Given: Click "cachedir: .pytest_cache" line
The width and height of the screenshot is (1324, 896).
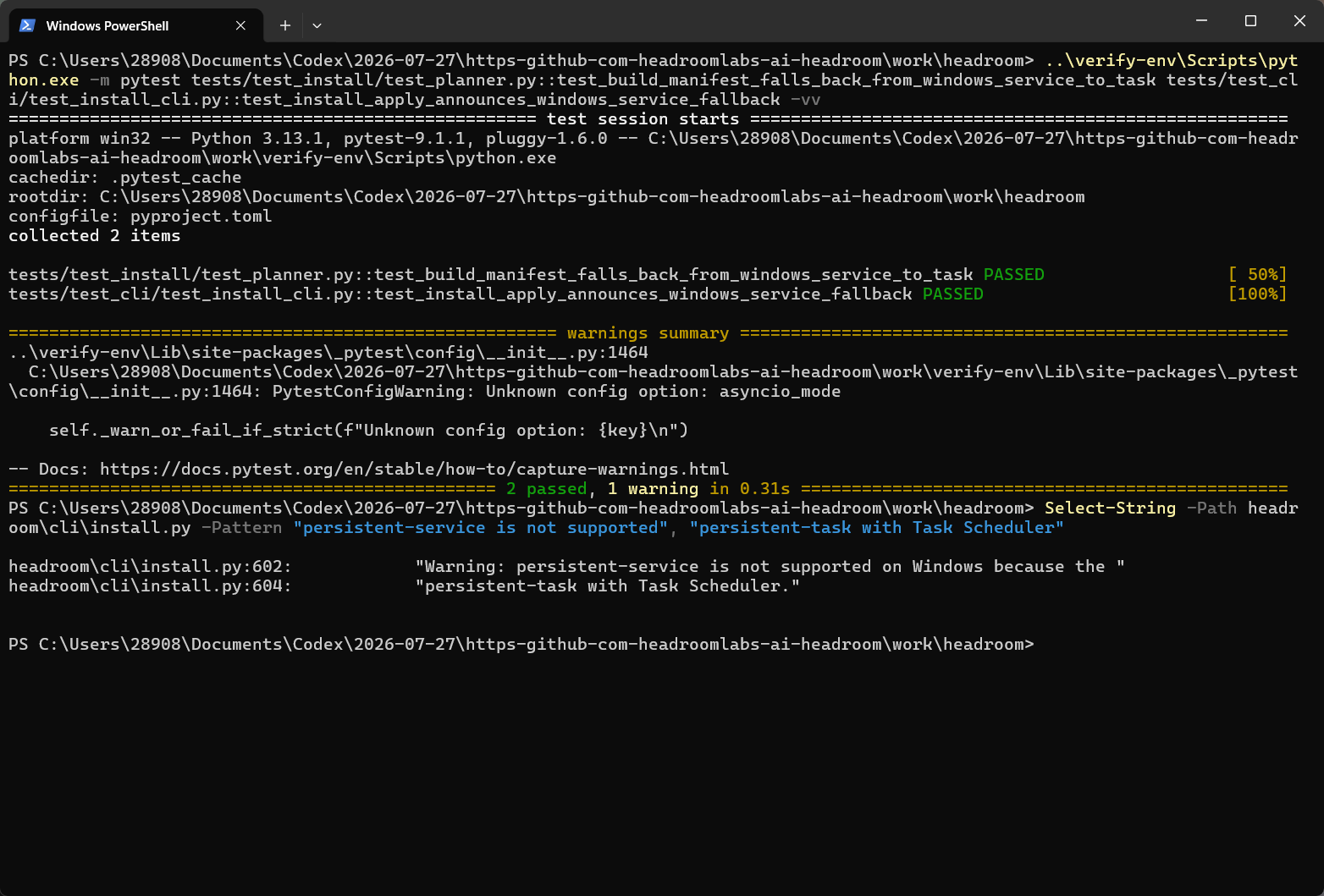Looking at the screenshot, I should (125, 177).
